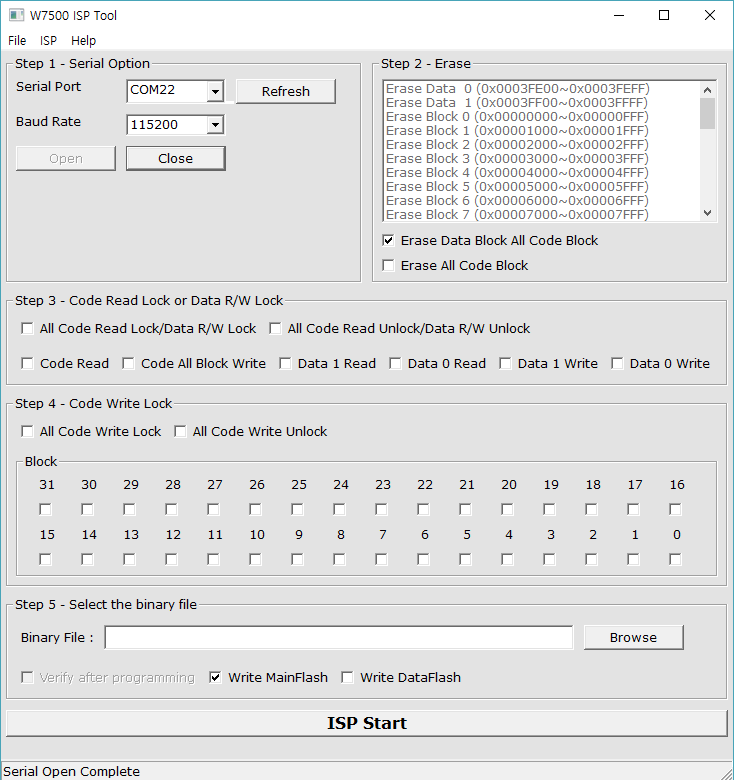This screenshot has height=780, width=734.
Task: Click the ISP Start button
Action: [x=367, y=723]
